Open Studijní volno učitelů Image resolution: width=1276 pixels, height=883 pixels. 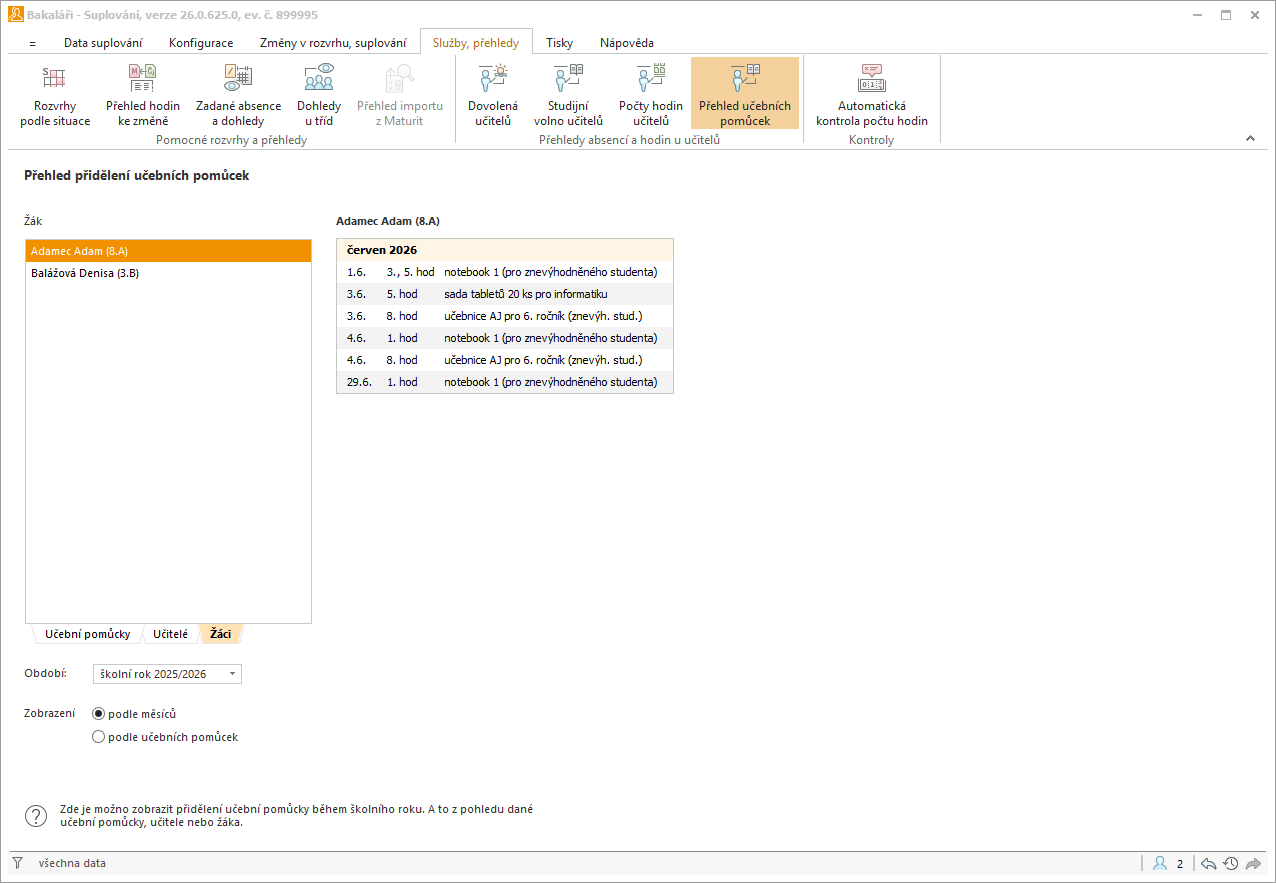click(x=568, y=94)
